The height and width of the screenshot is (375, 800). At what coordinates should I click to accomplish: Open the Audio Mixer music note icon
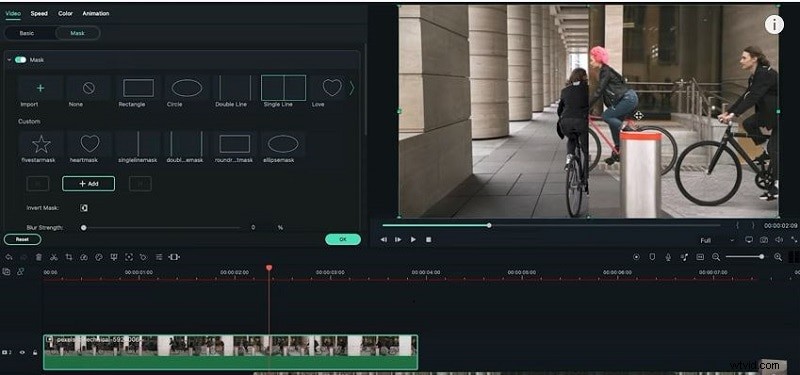(x=684, y=257)
